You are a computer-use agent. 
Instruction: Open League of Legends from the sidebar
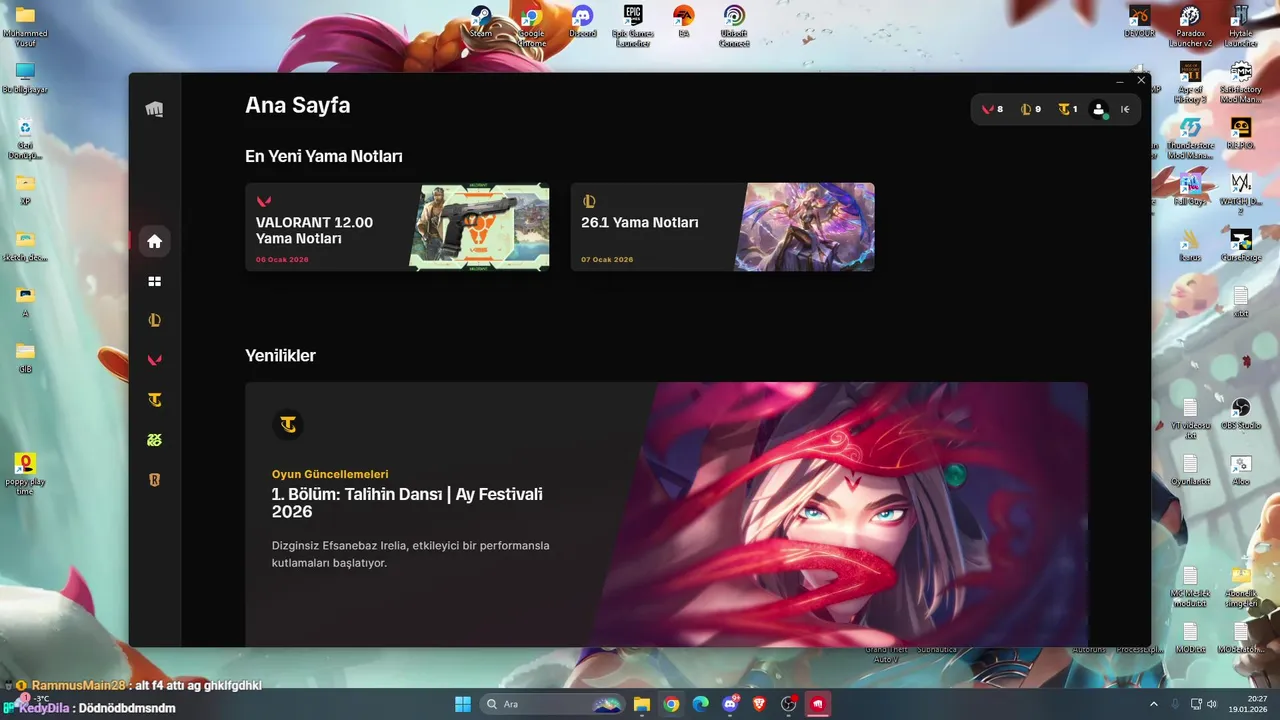(x=154, y=321)
